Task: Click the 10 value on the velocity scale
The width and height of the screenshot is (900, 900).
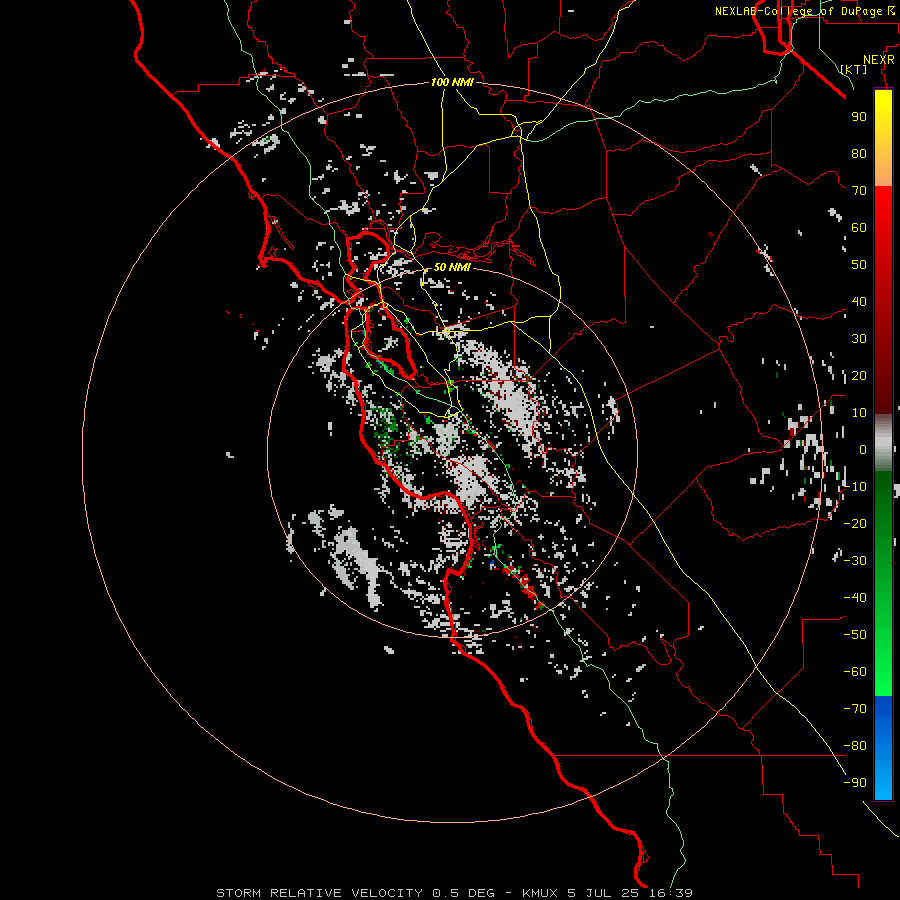Action: click(x=859, y=413)
